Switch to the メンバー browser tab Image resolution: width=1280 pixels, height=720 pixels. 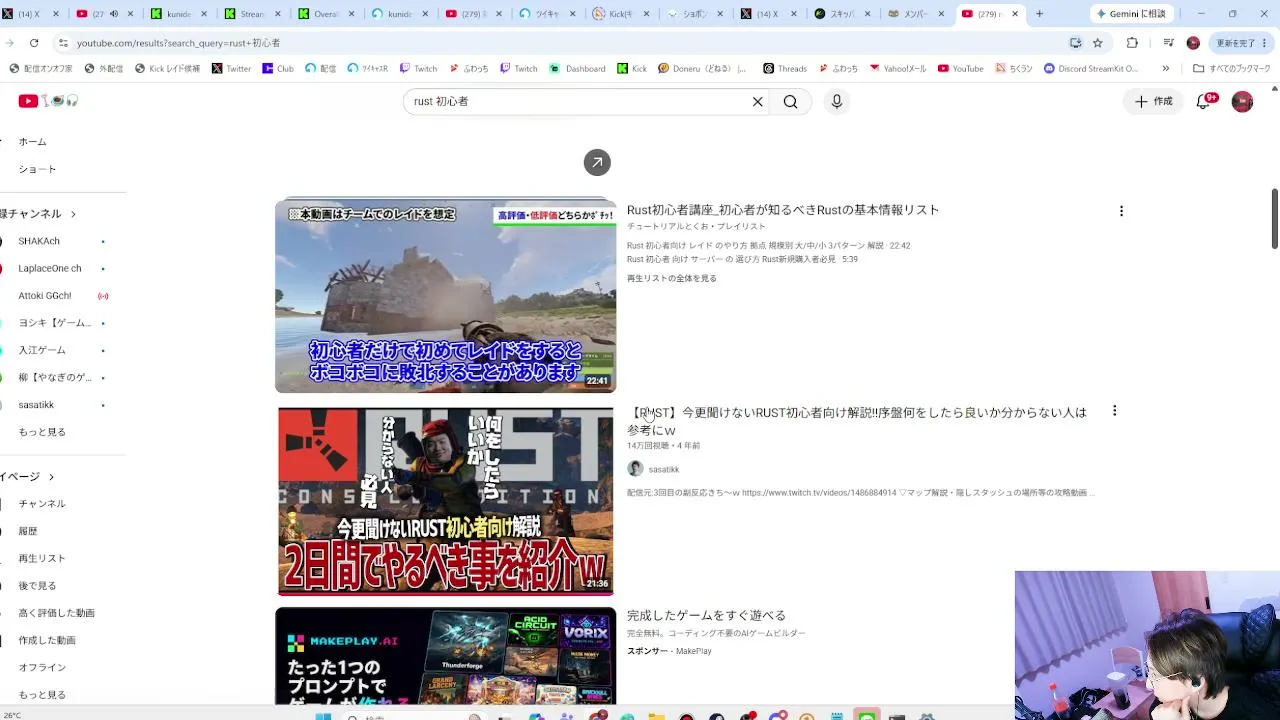(918, 14)
